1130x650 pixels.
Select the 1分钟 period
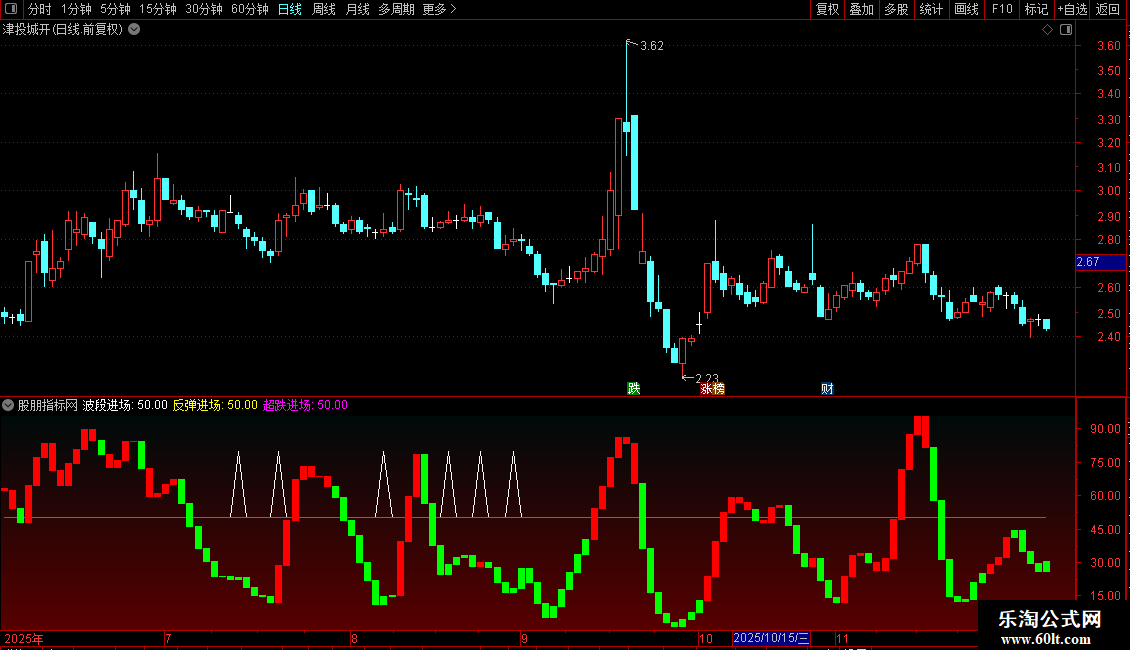(x=76, y=9)
